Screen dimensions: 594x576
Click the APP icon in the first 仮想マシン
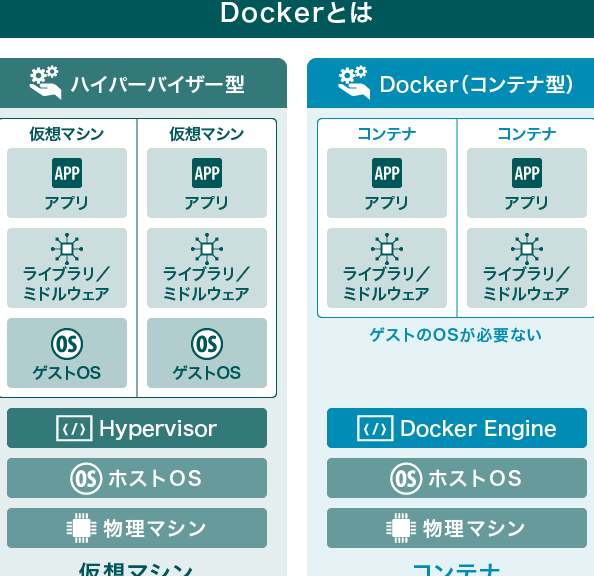(x=67, y=173)
